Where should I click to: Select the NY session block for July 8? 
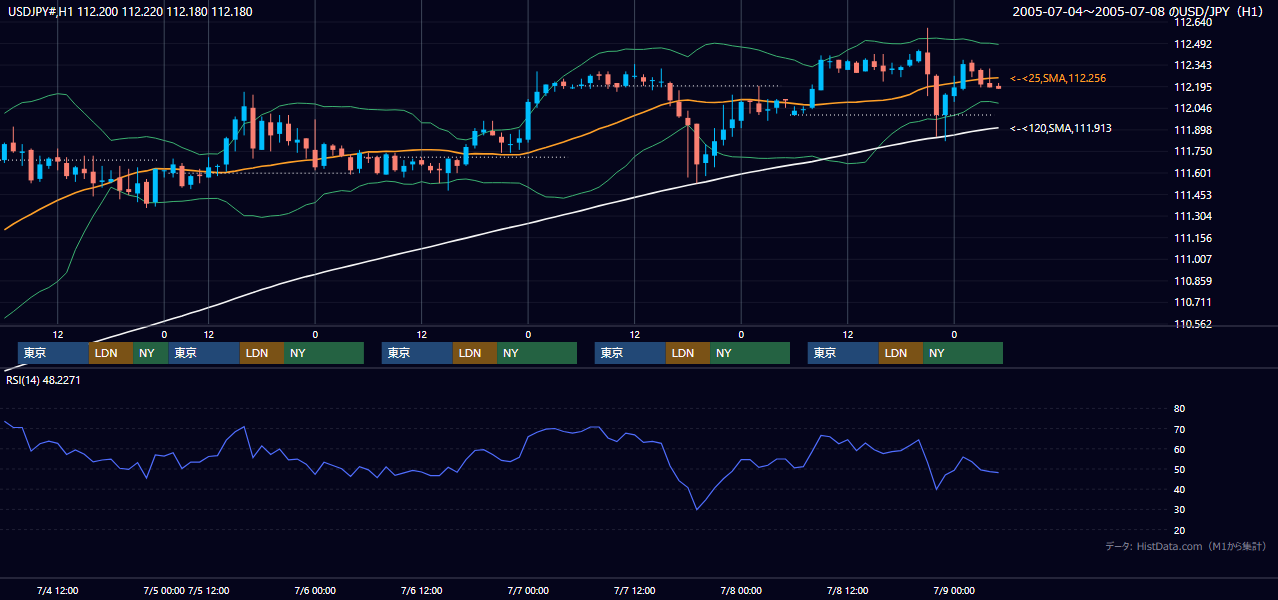963,353
